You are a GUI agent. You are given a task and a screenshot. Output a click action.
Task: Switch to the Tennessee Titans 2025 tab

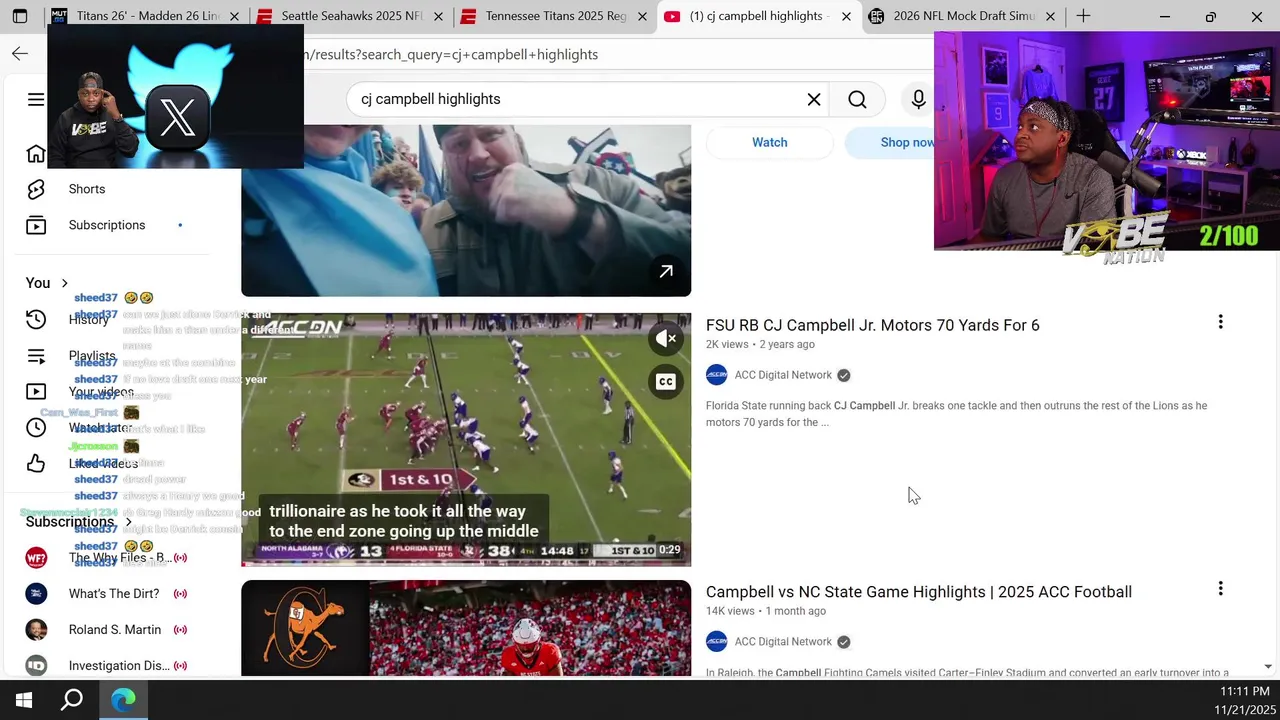coord(555,16)
